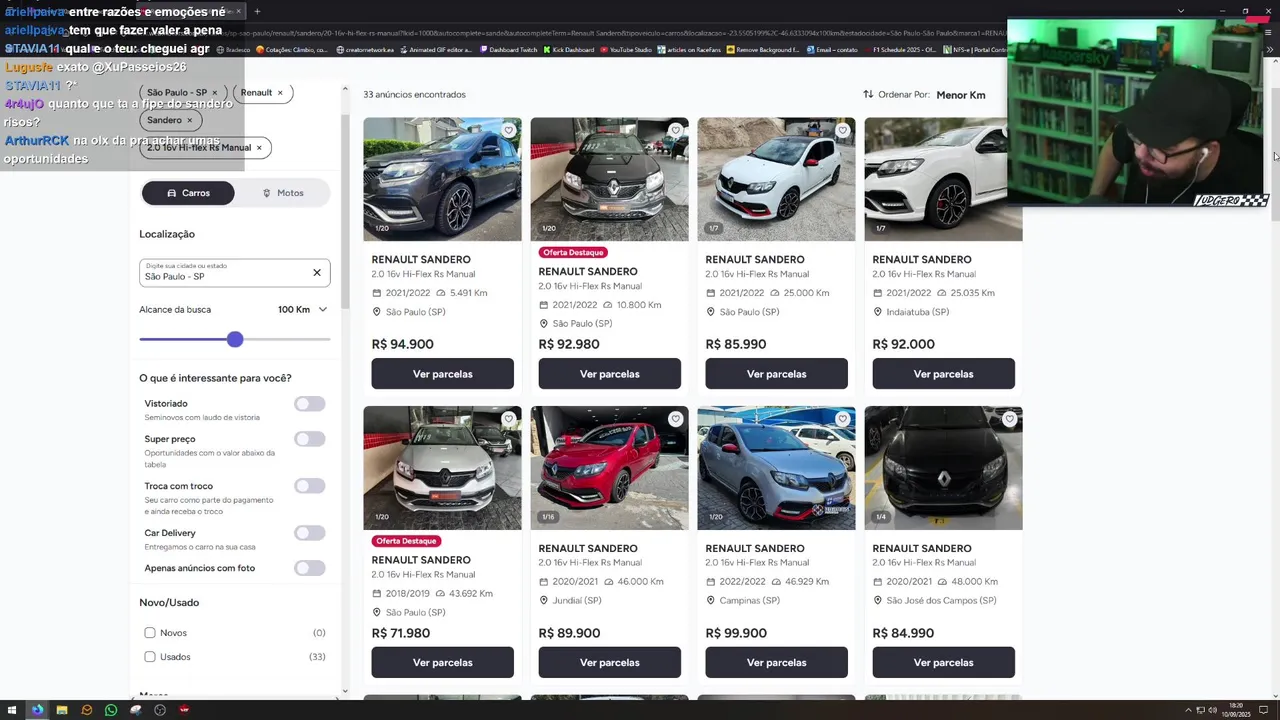Image resolution: width=1280 pixels, height=720 pixels.
Task: Clear the São Paulo - SP location field
Action: (317, 273)
